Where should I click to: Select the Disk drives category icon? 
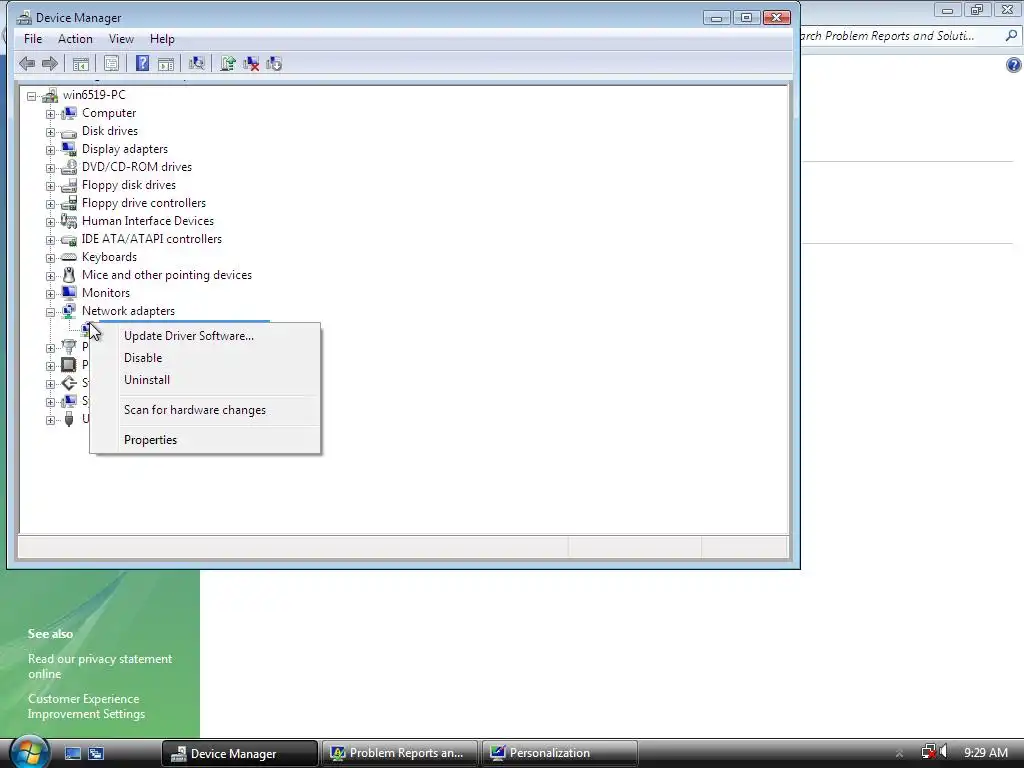pos(69,131)
